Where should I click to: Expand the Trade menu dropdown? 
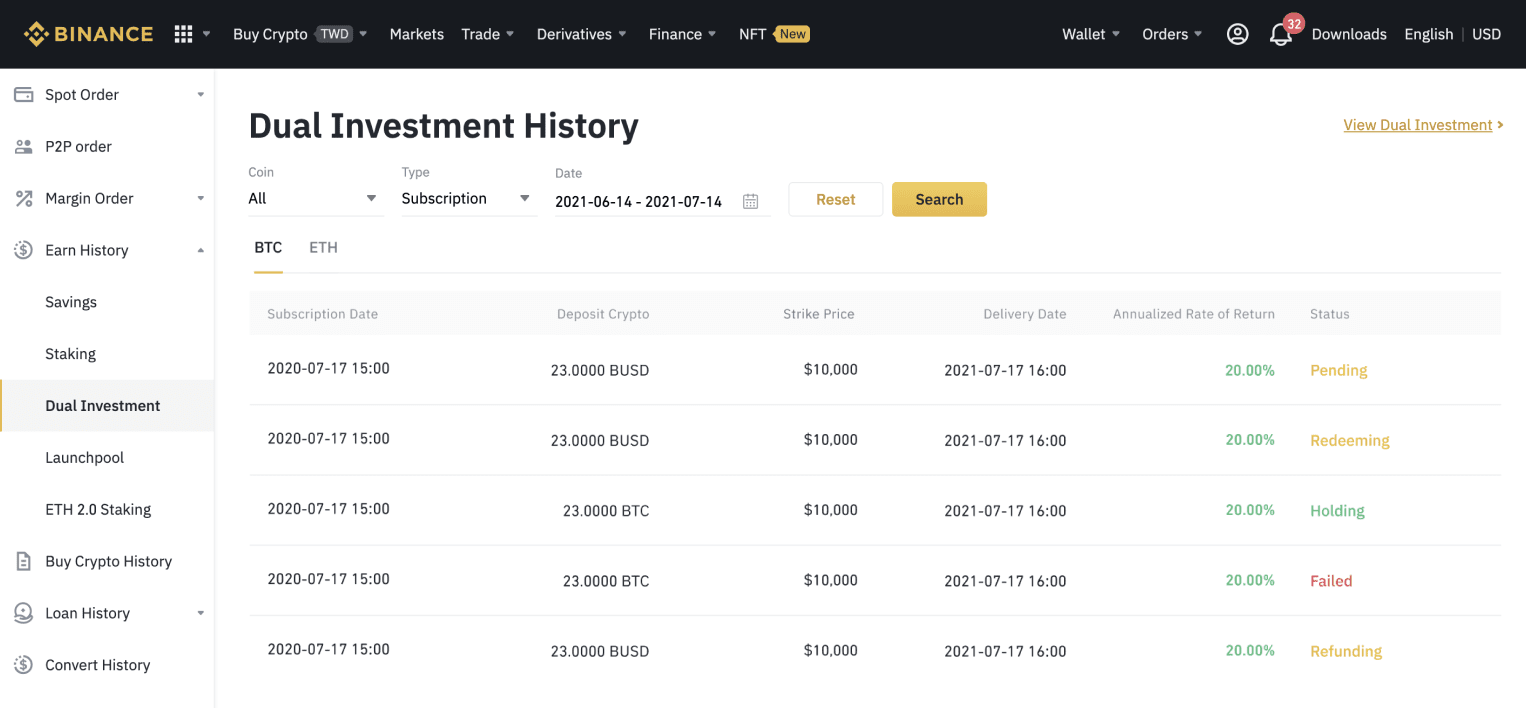click(510, 34)
